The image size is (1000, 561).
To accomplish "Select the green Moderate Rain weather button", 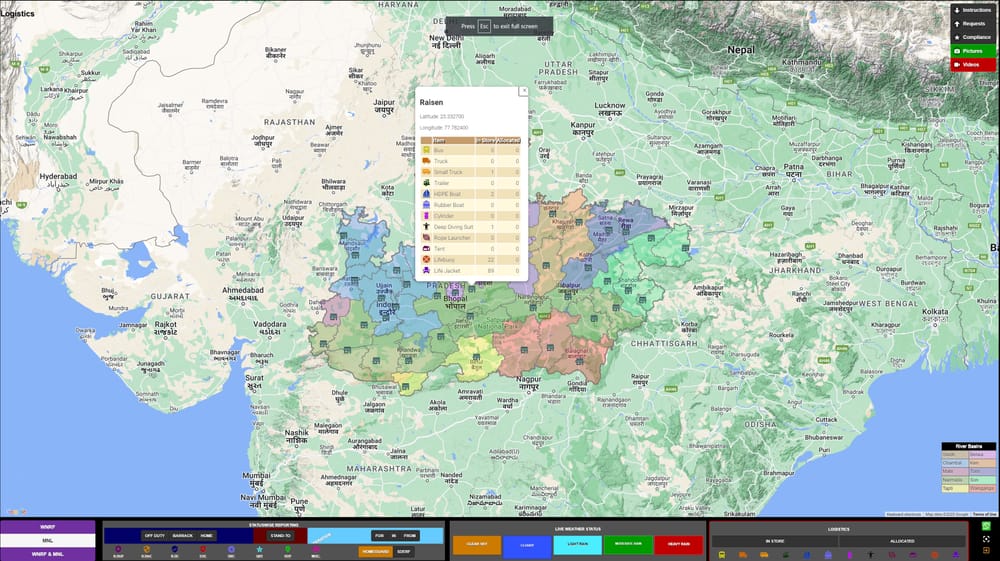I will (628, 544).
